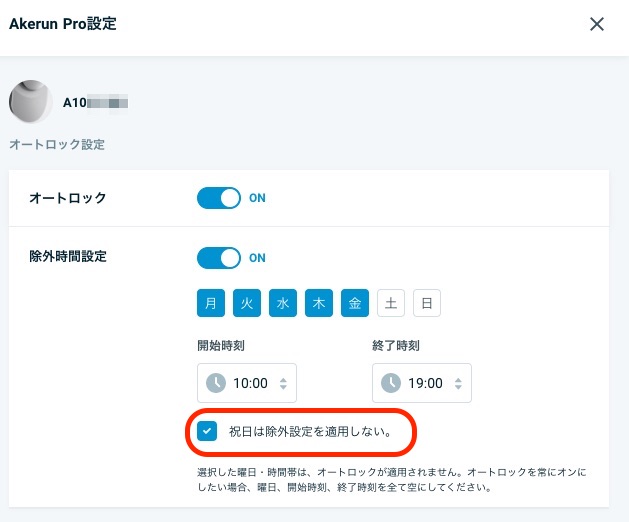Click the clock icon in 開始時刻 field

216,383
